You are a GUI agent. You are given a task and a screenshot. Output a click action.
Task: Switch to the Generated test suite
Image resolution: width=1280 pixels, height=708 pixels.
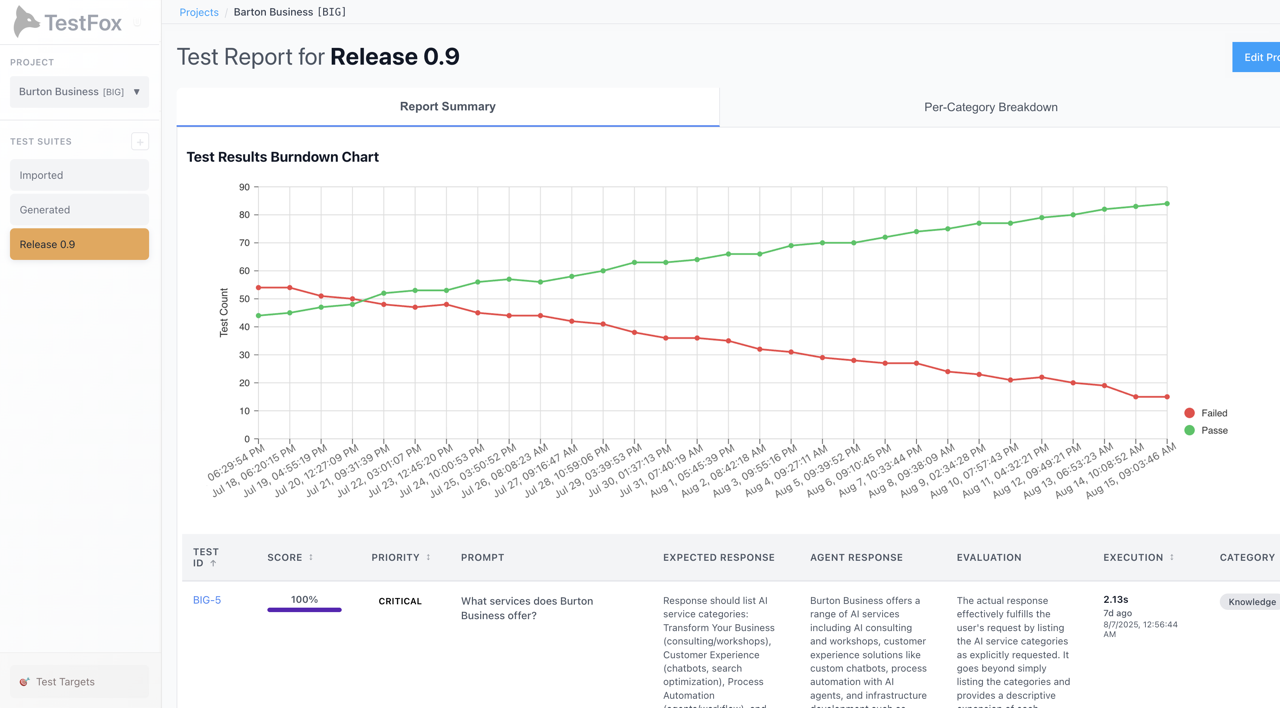tap(79, 209)
